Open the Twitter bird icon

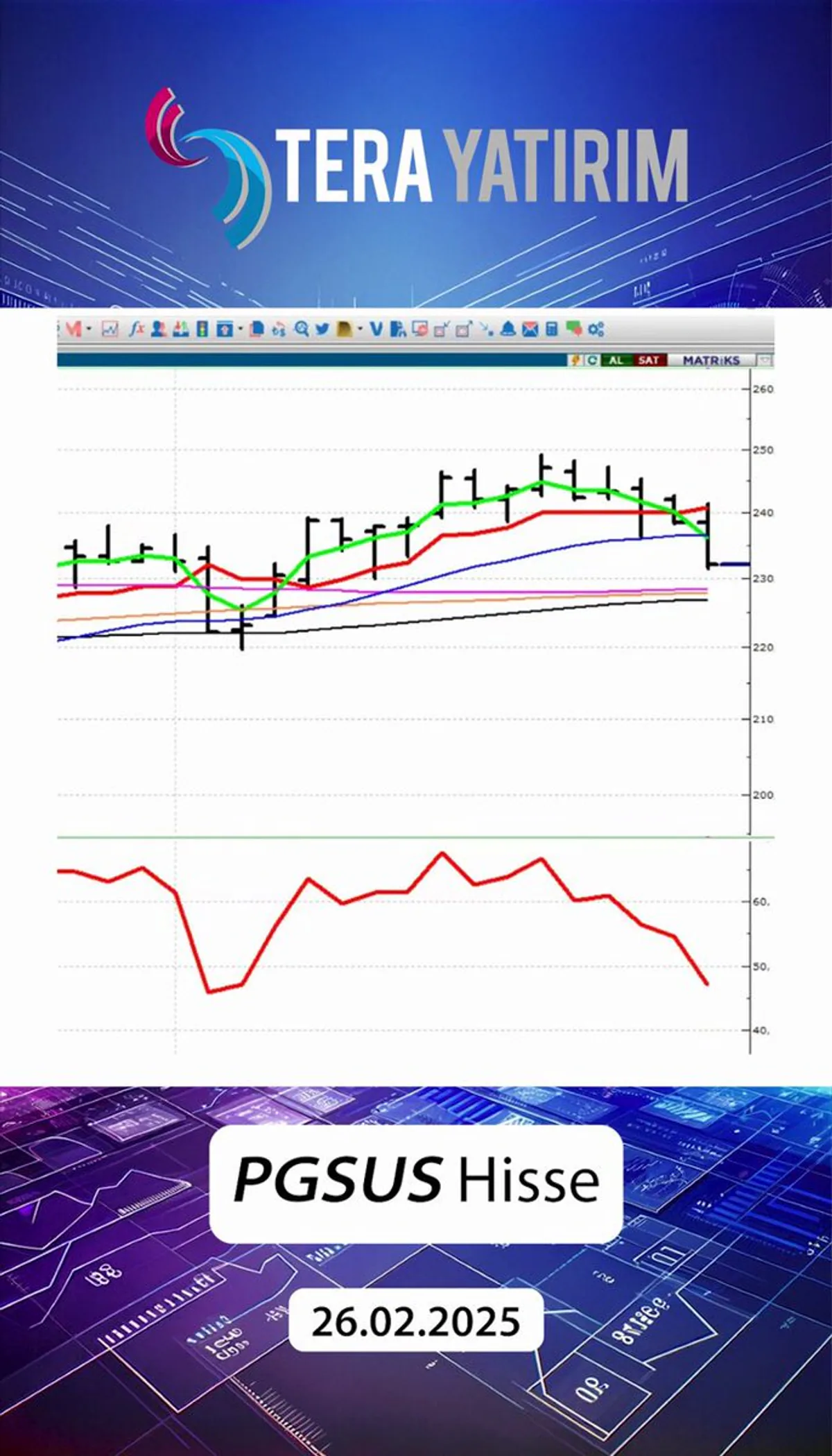click(x=322, y=329)
